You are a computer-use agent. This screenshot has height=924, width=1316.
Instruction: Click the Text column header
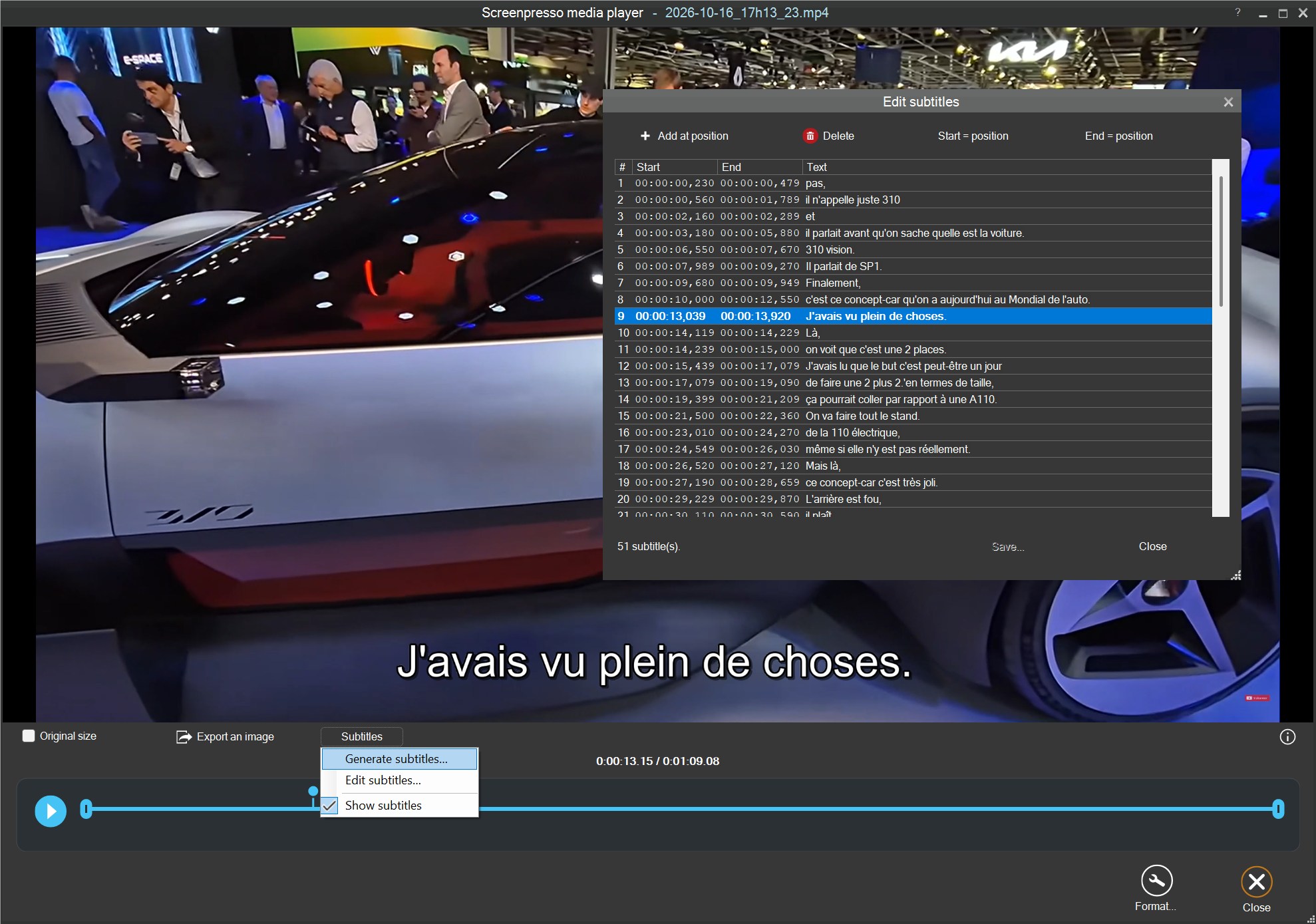click(1007, 167)
